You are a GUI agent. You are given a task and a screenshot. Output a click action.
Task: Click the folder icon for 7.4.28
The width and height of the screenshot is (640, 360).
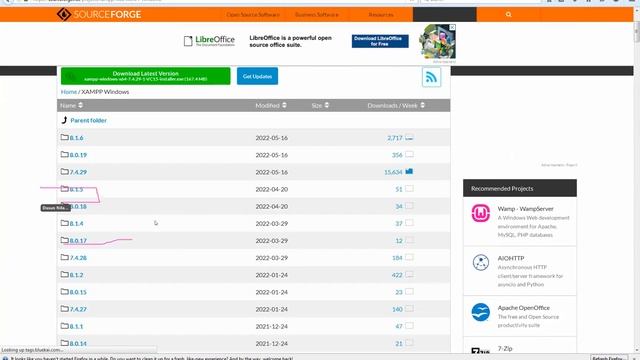click(64, 257)
